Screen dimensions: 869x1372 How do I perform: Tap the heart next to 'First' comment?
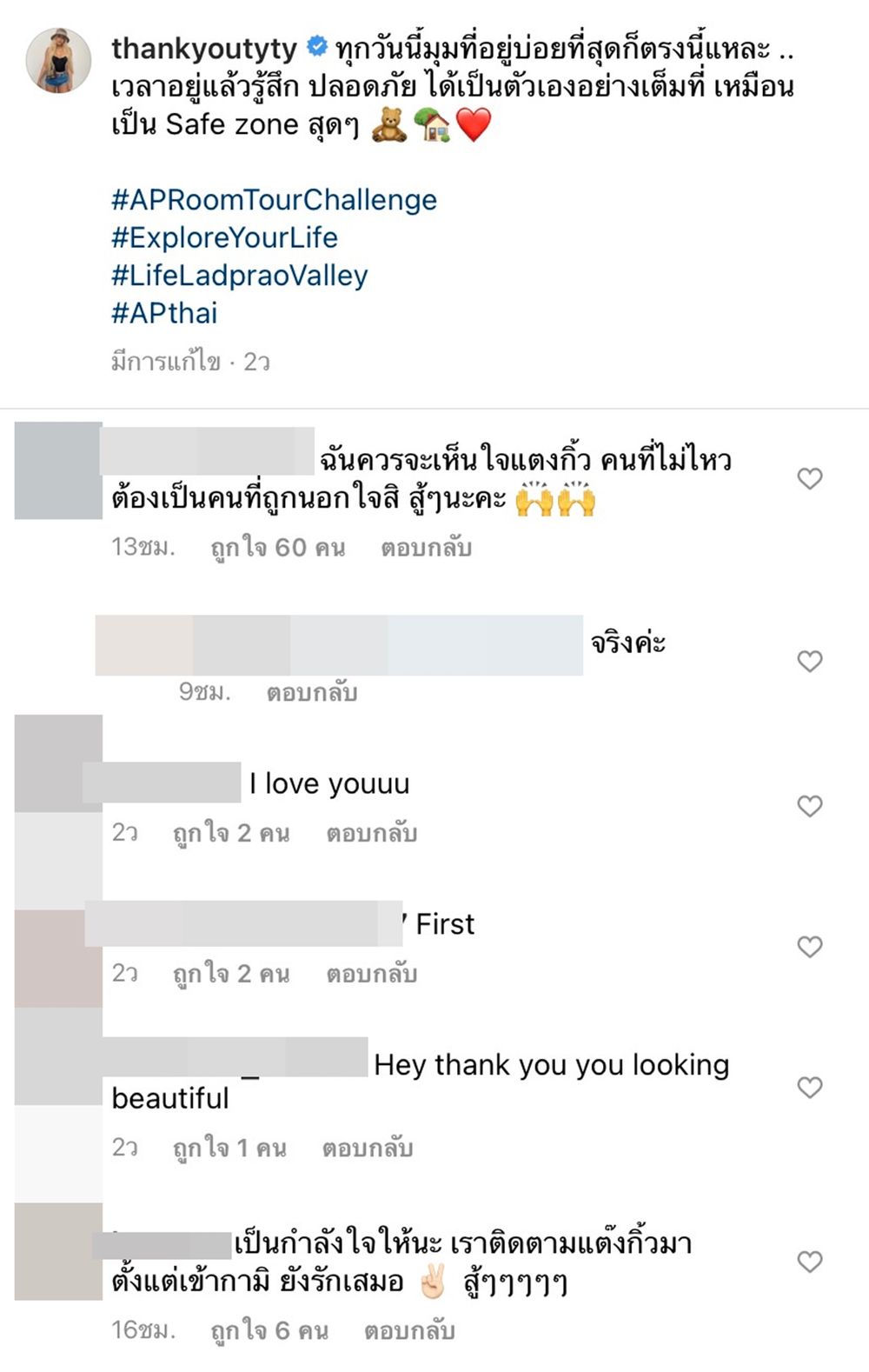(x=810, y=946)
